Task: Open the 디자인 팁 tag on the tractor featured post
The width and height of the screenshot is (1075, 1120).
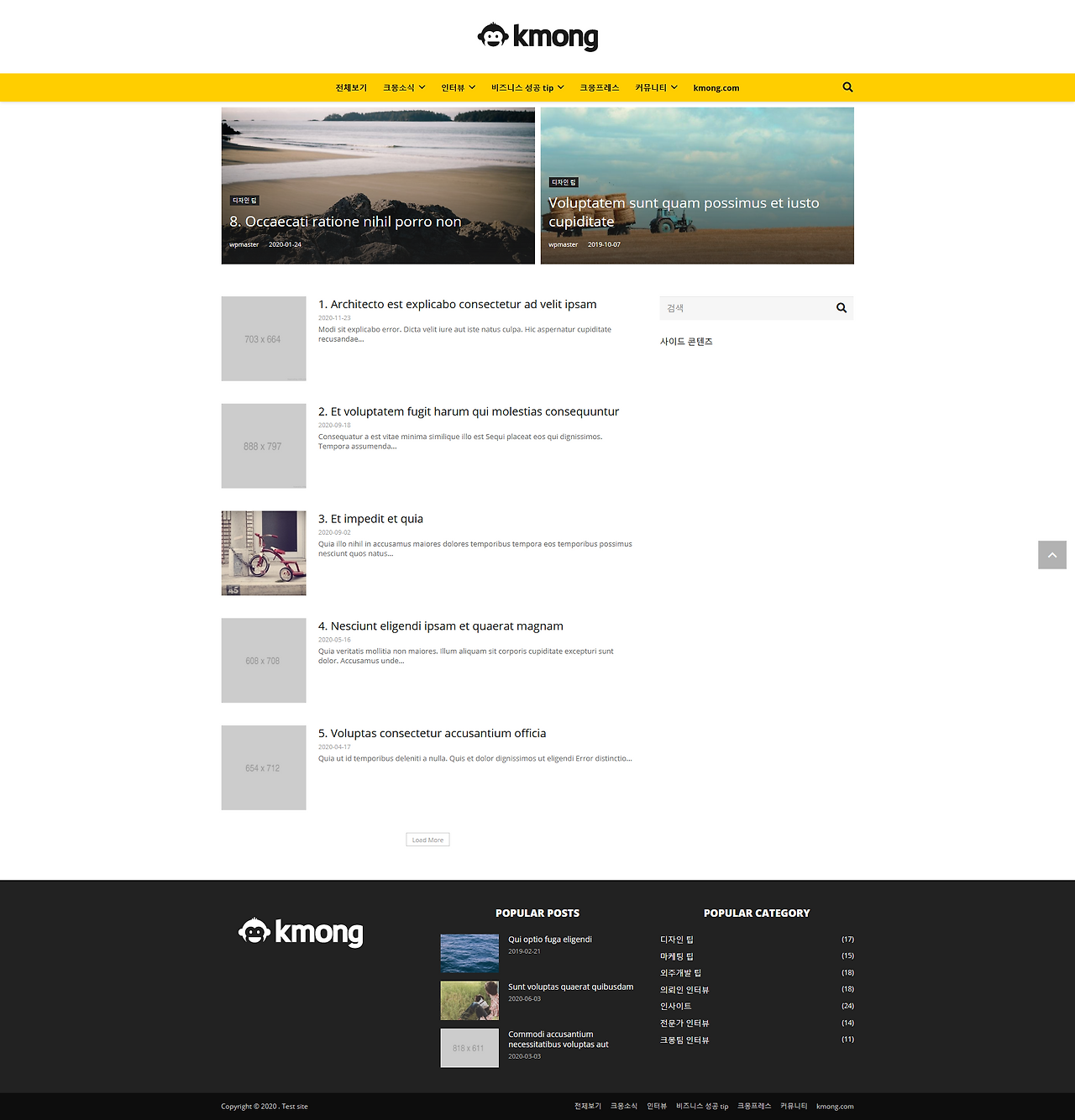Action: coord(563,182)
